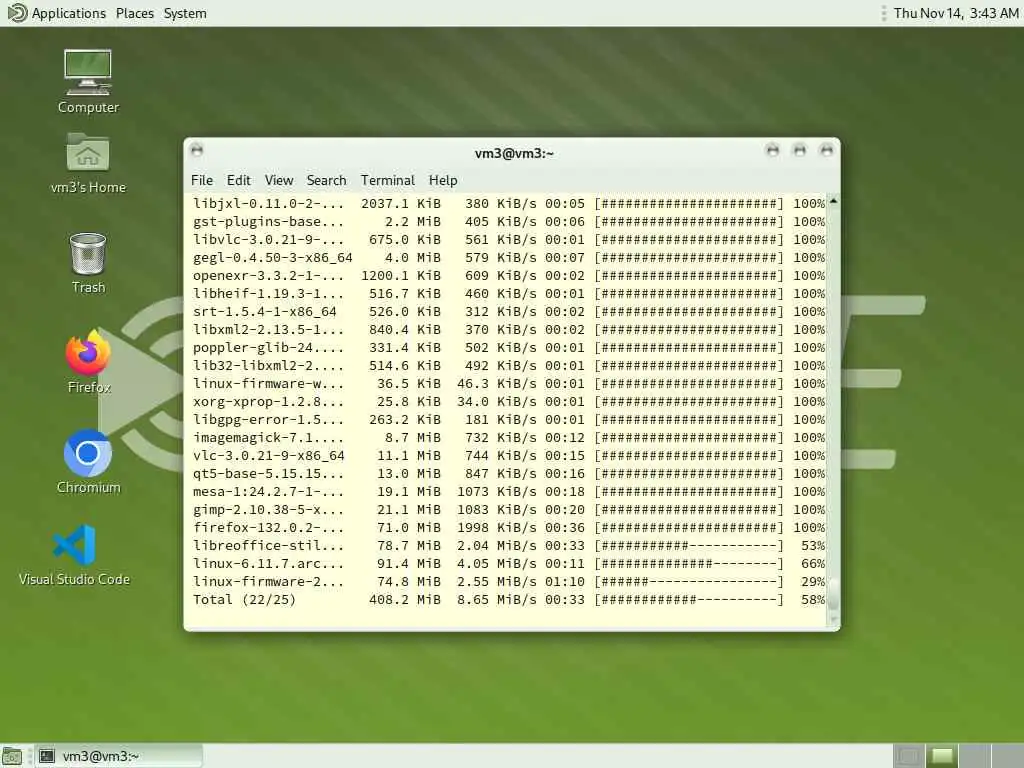Click the '71.0 MiB' size of firefox

coord(409,528)
